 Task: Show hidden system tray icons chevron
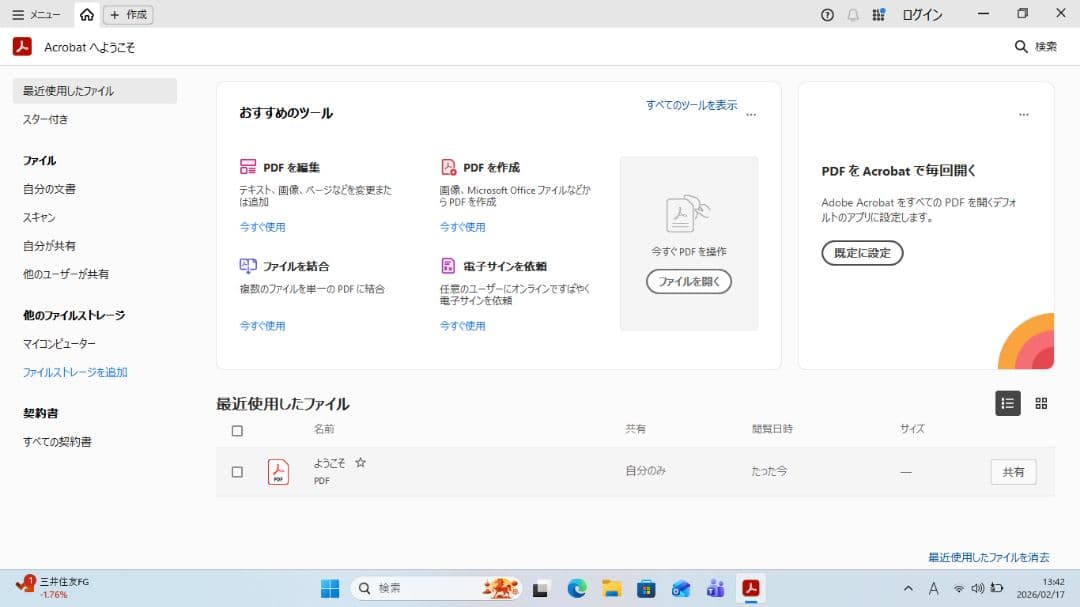tap(908, 588)
